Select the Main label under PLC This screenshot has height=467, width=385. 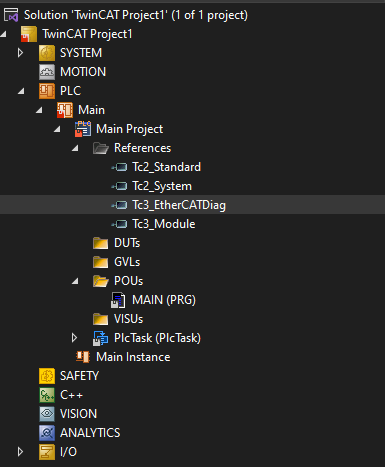(91, 110)
